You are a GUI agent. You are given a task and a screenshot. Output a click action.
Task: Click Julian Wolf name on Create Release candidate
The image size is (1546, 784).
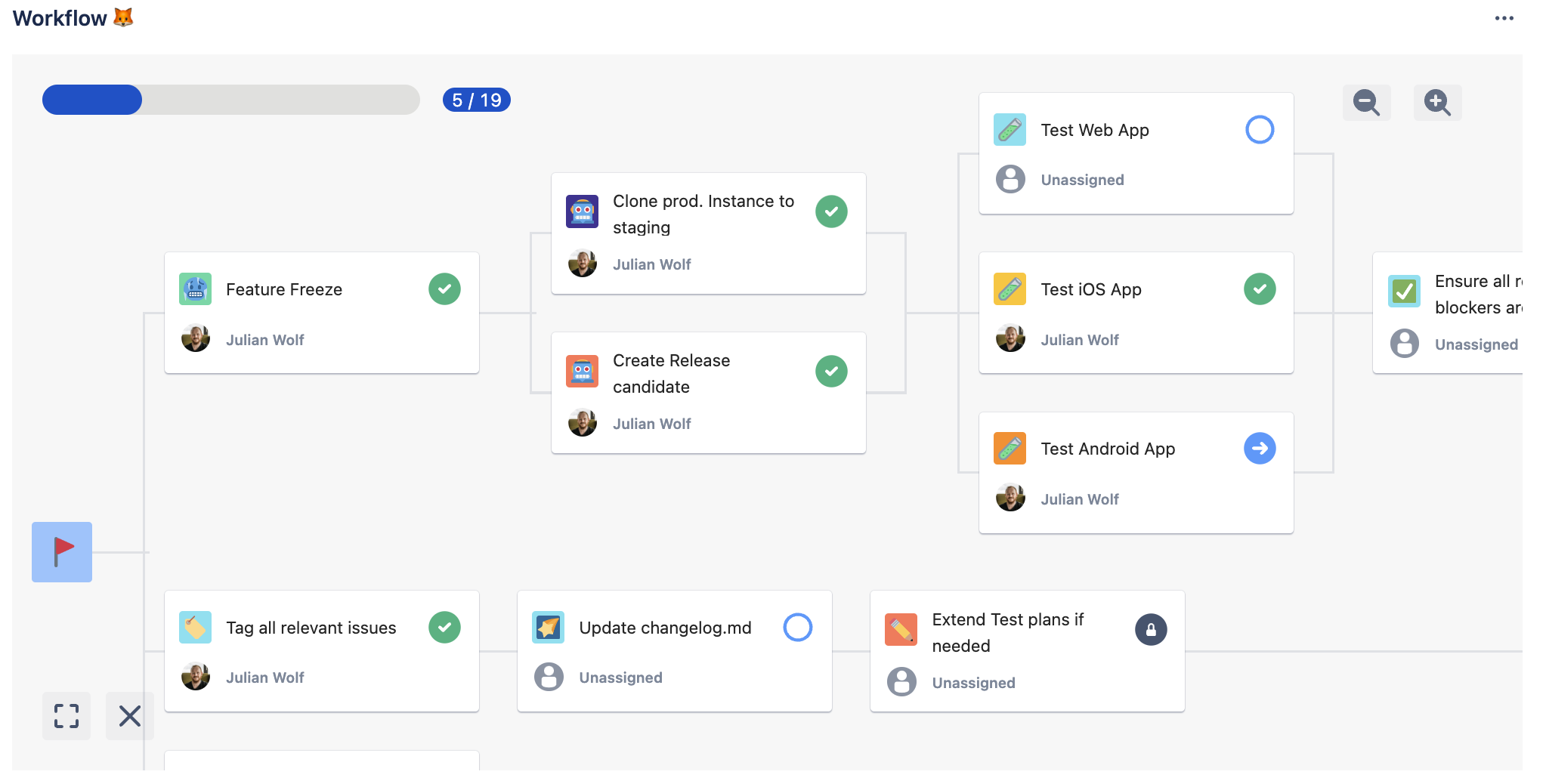[x=652, y=424]
